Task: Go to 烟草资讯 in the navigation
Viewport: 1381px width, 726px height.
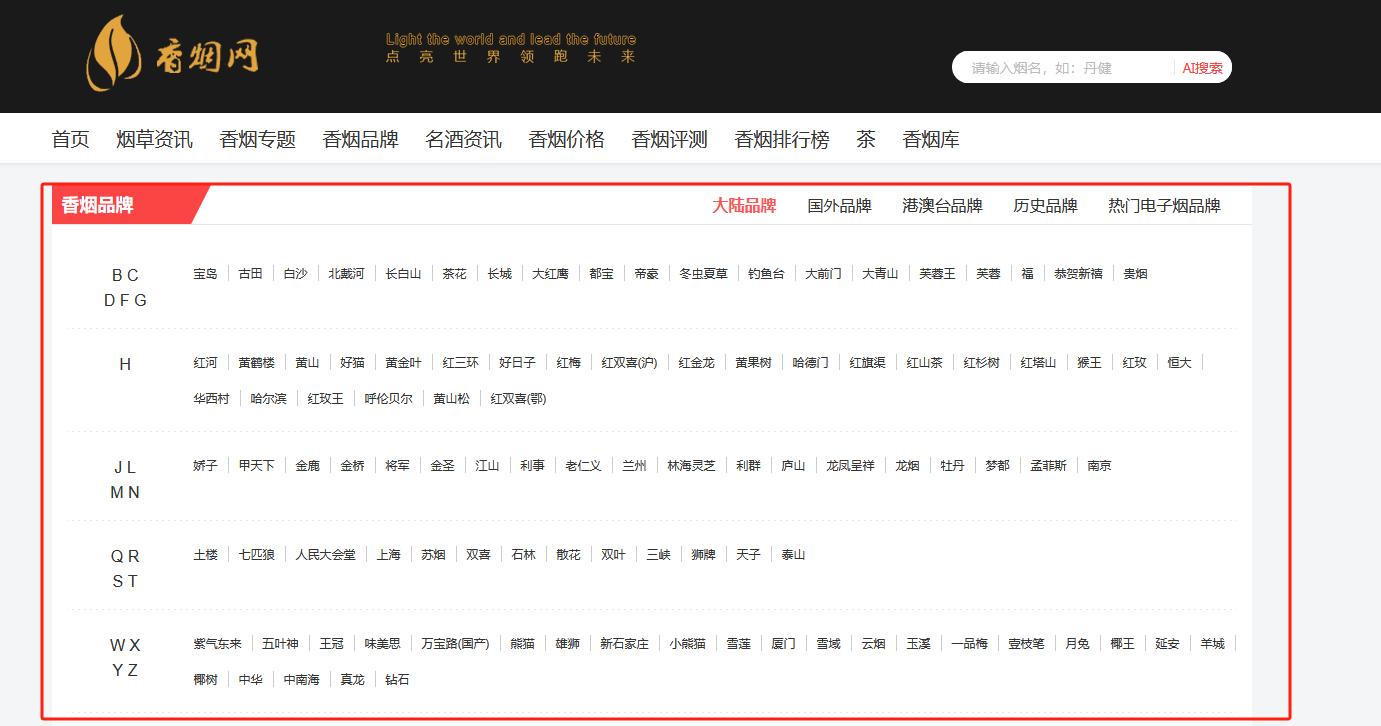Action: pyautogui.click(x=154, y=139)
